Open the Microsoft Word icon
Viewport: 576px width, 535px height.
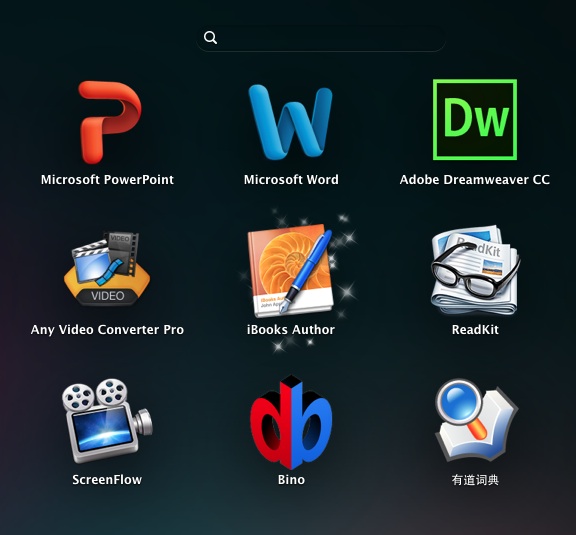click(x=291, y=122)
